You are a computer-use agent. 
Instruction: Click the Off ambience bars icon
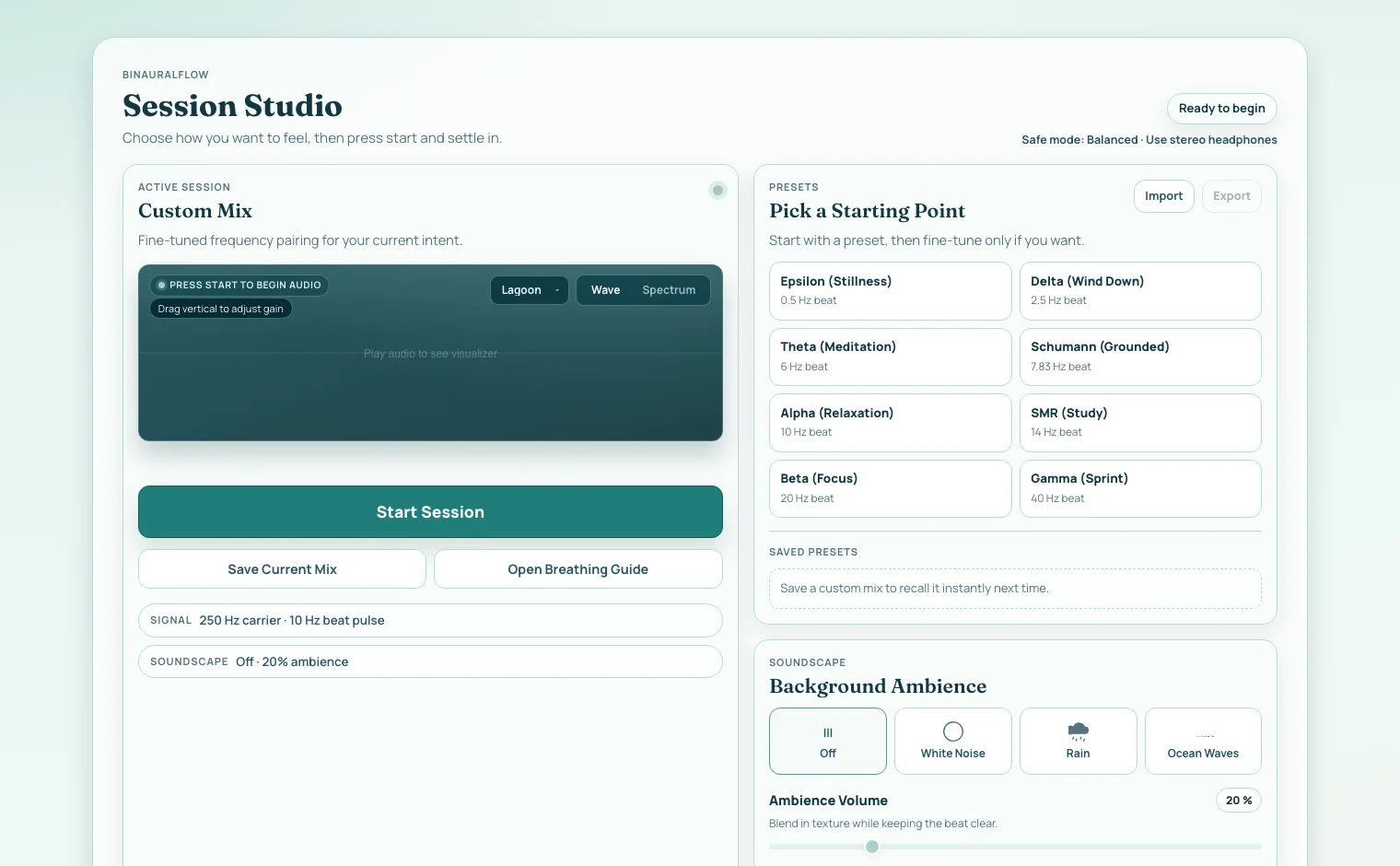[828, 733]
